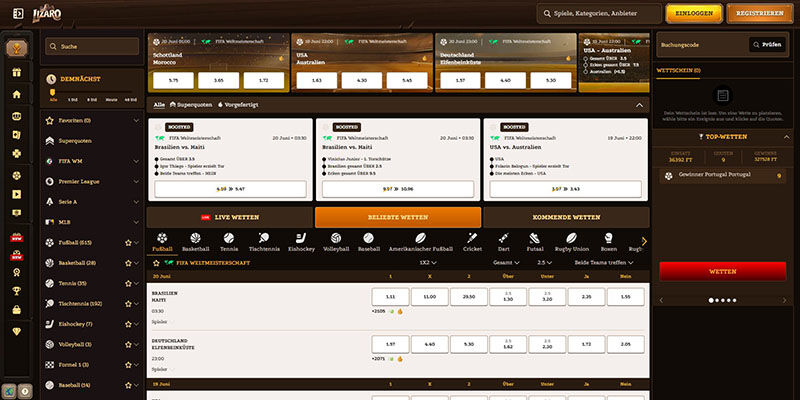800x400 pixels.
Task: Open the 1X2 market dropdown
Action: click(x=428, y=263)
